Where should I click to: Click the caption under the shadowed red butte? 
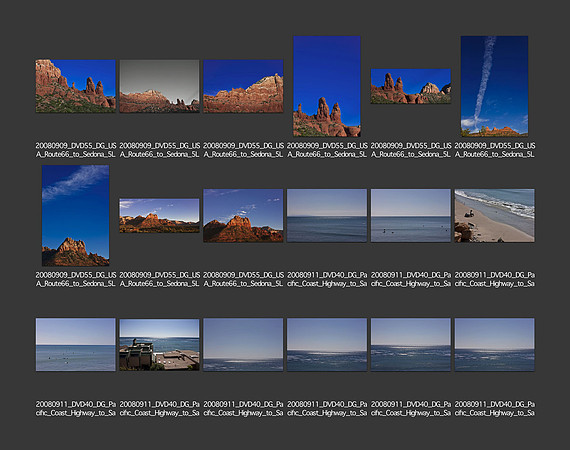tap(244, 279)
